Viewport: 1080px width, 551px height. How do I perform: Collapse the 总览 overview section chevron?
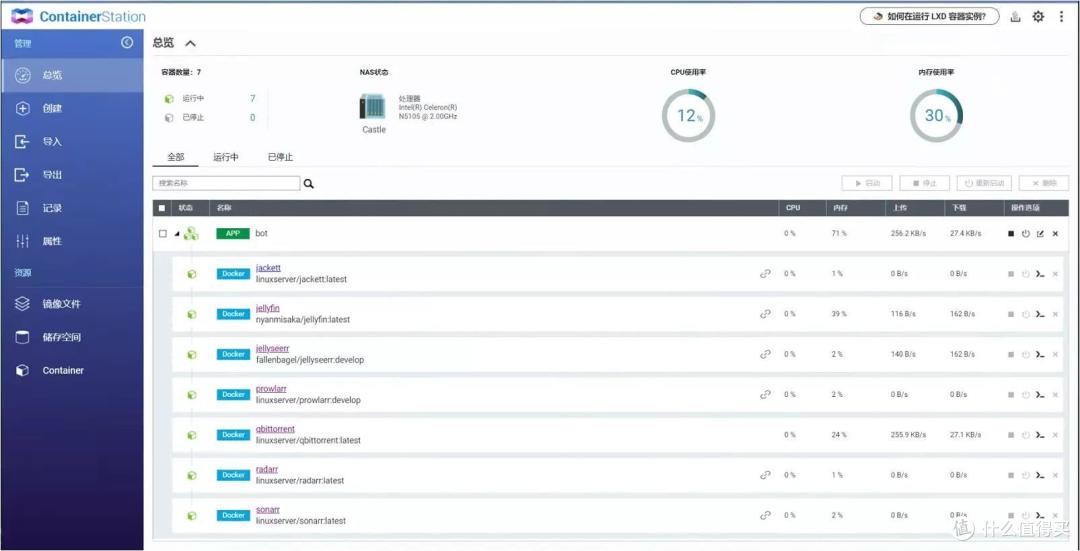pos(191,43)
